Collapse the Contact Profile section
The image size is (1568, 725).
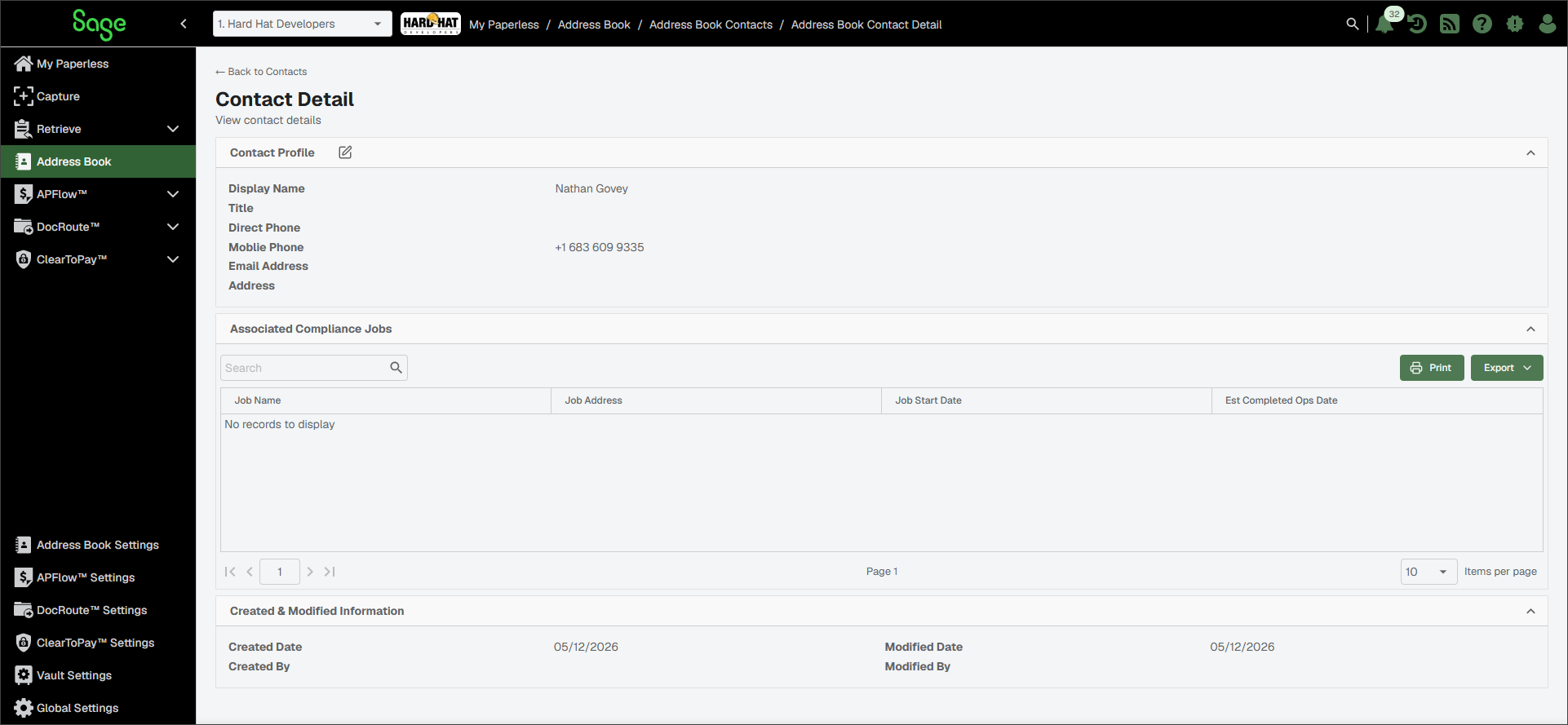coord(1530,153)
